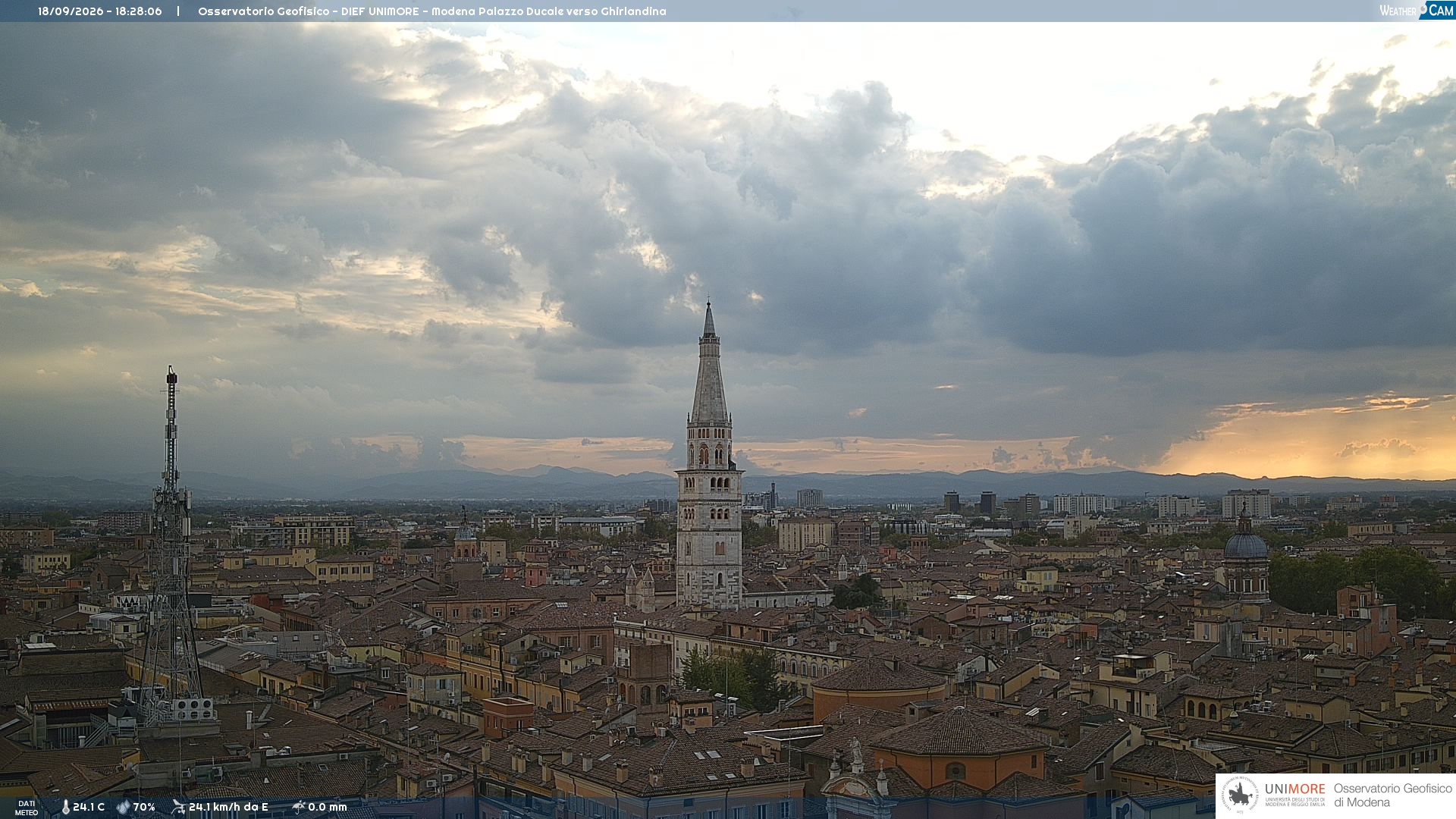
Task: Click the DATI METEO label
Action: click(27, 808)
